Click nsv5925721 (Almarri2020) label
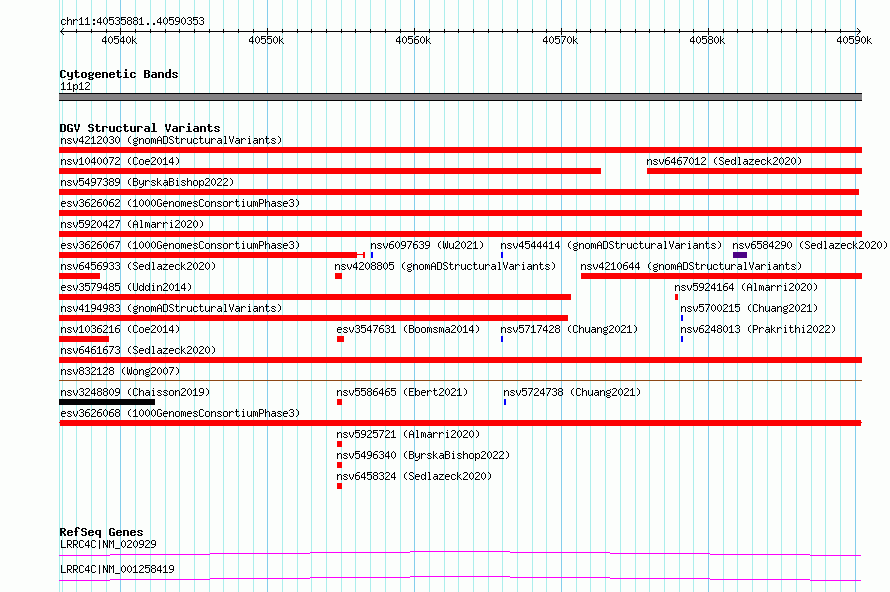 coord(408,434)
